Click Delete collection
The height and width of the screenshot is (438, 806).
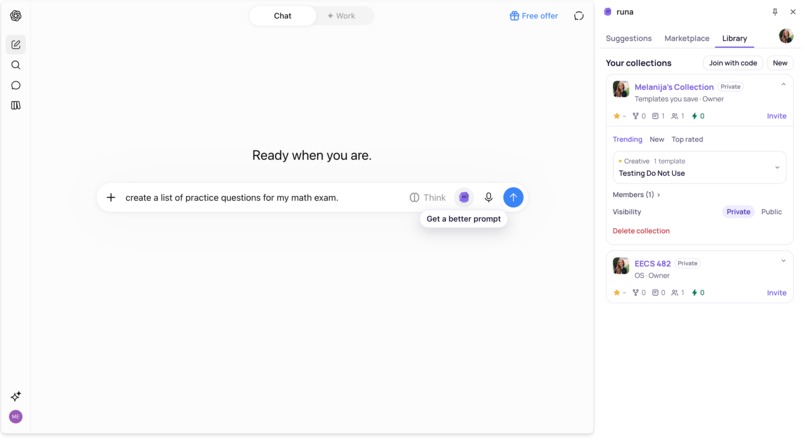point(641,231)
